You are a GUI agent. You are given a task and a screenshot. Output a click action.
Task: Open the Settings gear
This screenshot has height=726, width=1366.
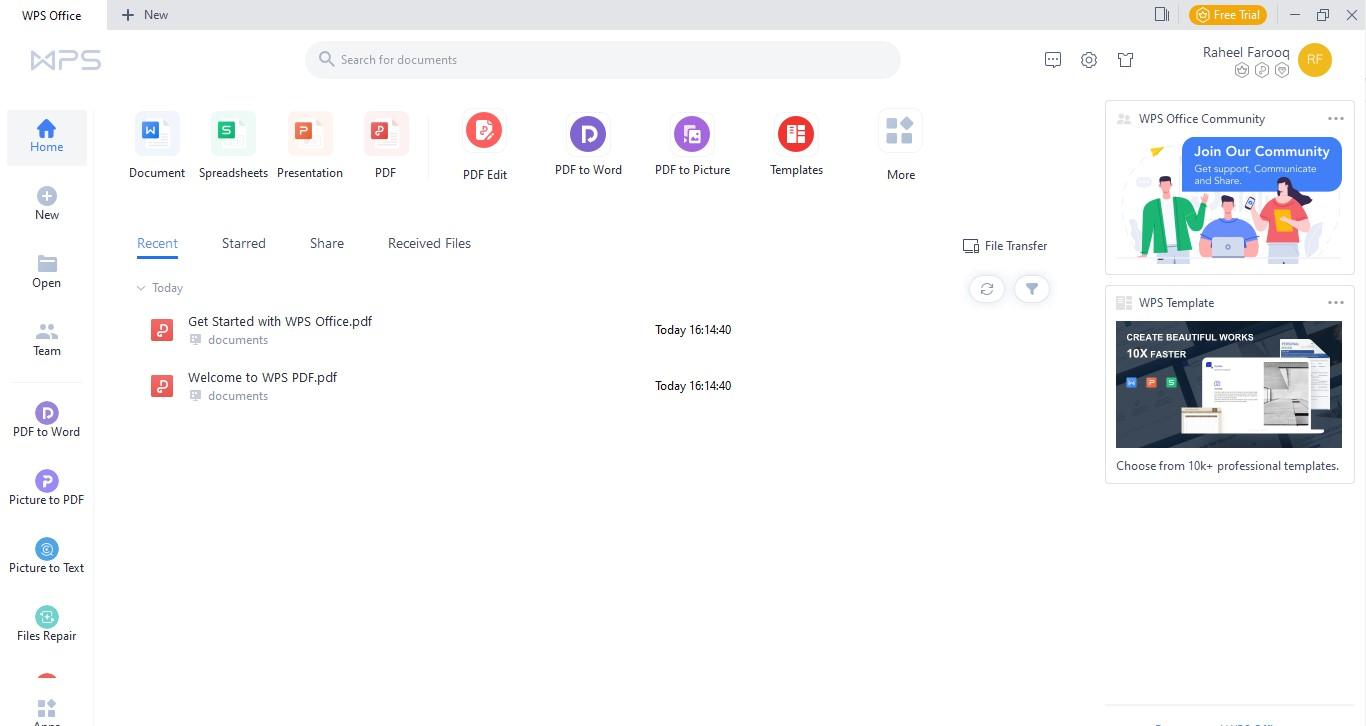pyautogui.click(x=1088, y=59)
